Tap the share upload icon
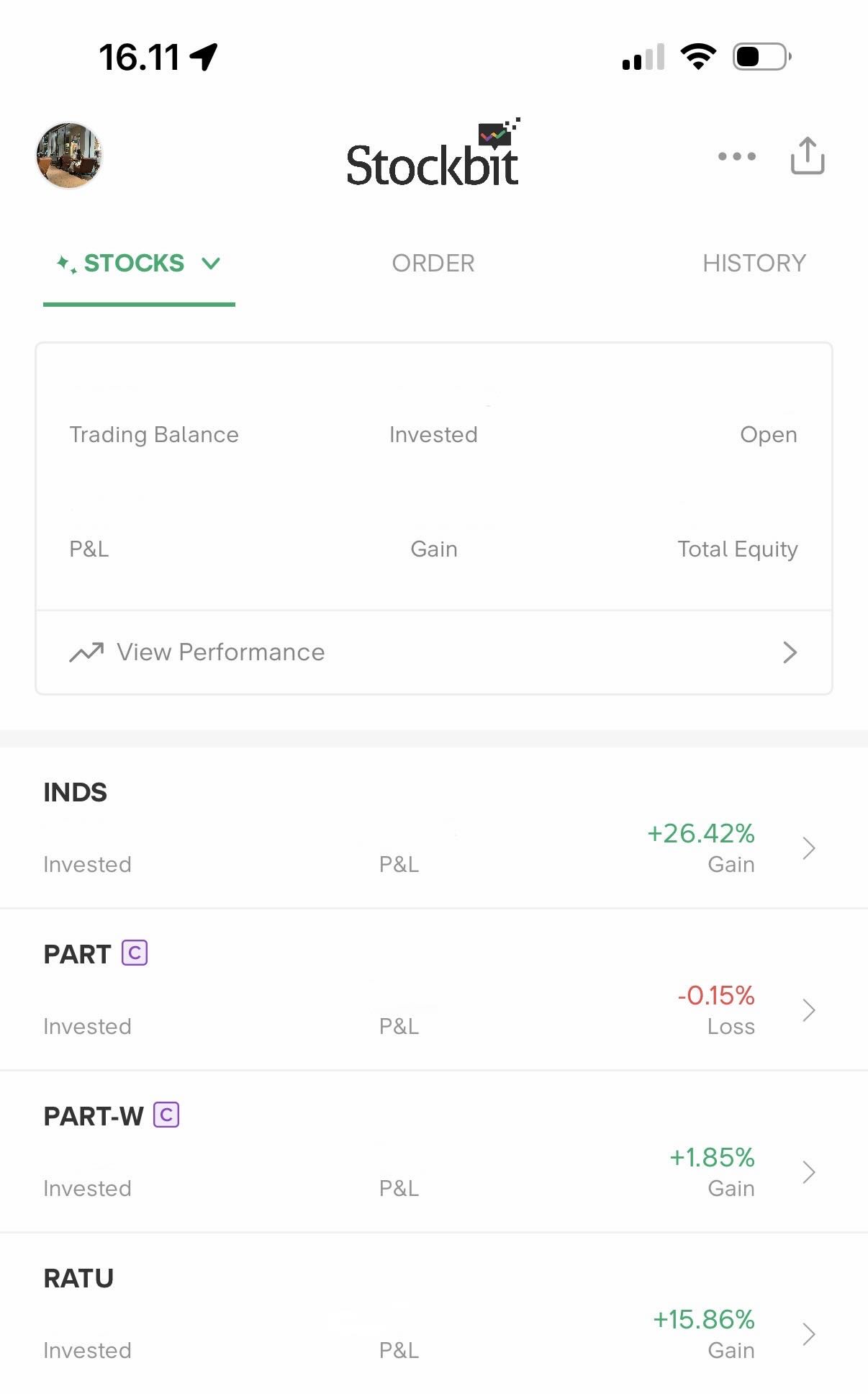868x1394 pixels. pyautogui.click(x=807, y=156)
